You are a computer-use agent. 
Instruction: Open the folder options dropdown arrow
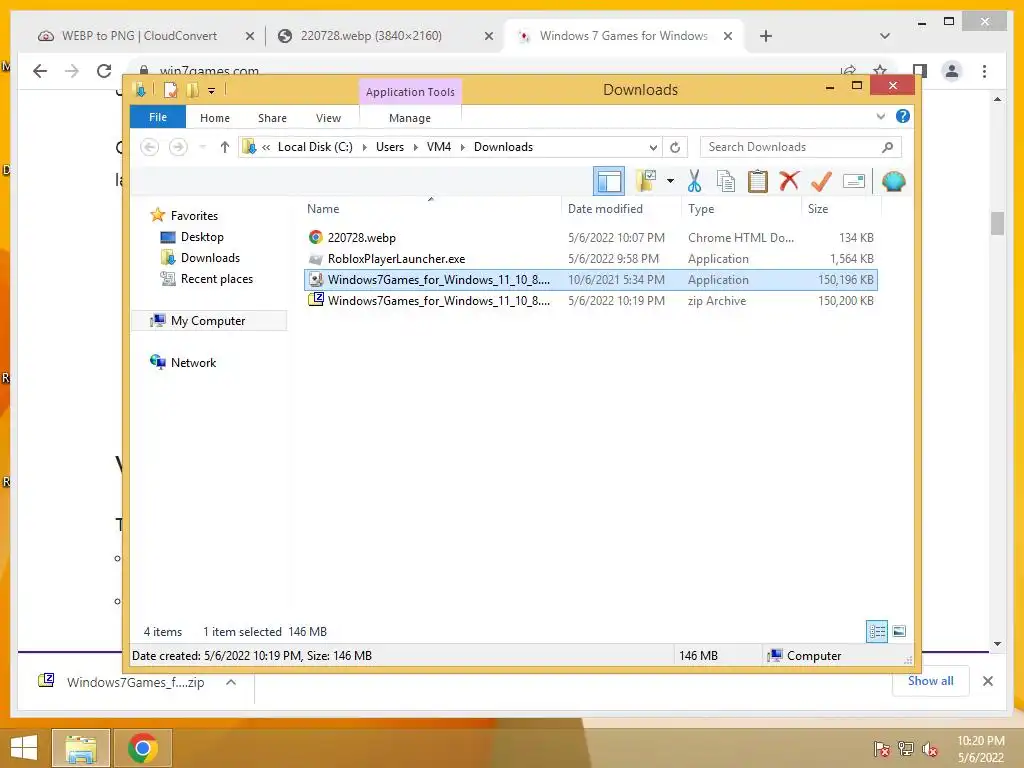[670, 181]
